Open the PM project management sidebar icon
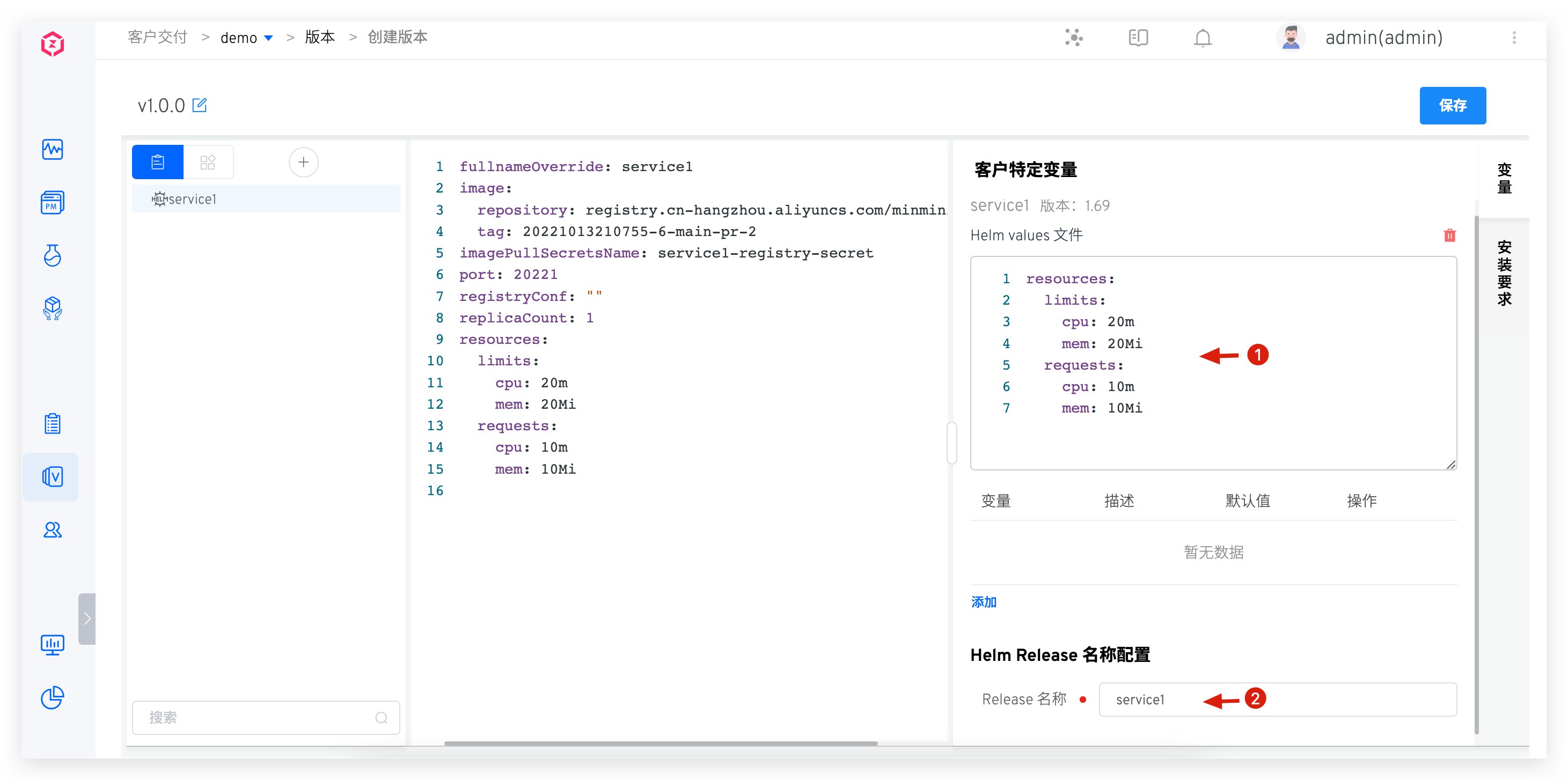The image size is (1568, 780). [x=53, y=203]
